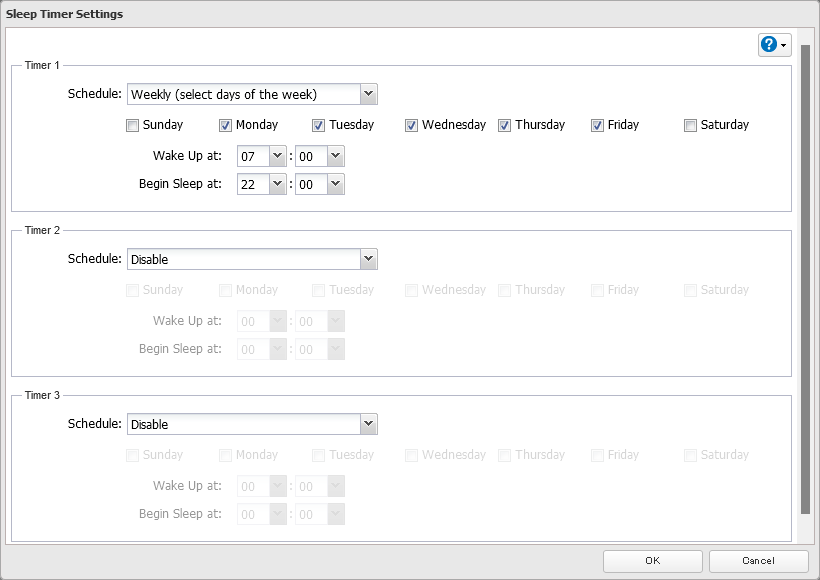Viewport: 820px width, 580px height.
Task: Uncheck Wednesday in Timer 1 schedule
Action: 411,124
